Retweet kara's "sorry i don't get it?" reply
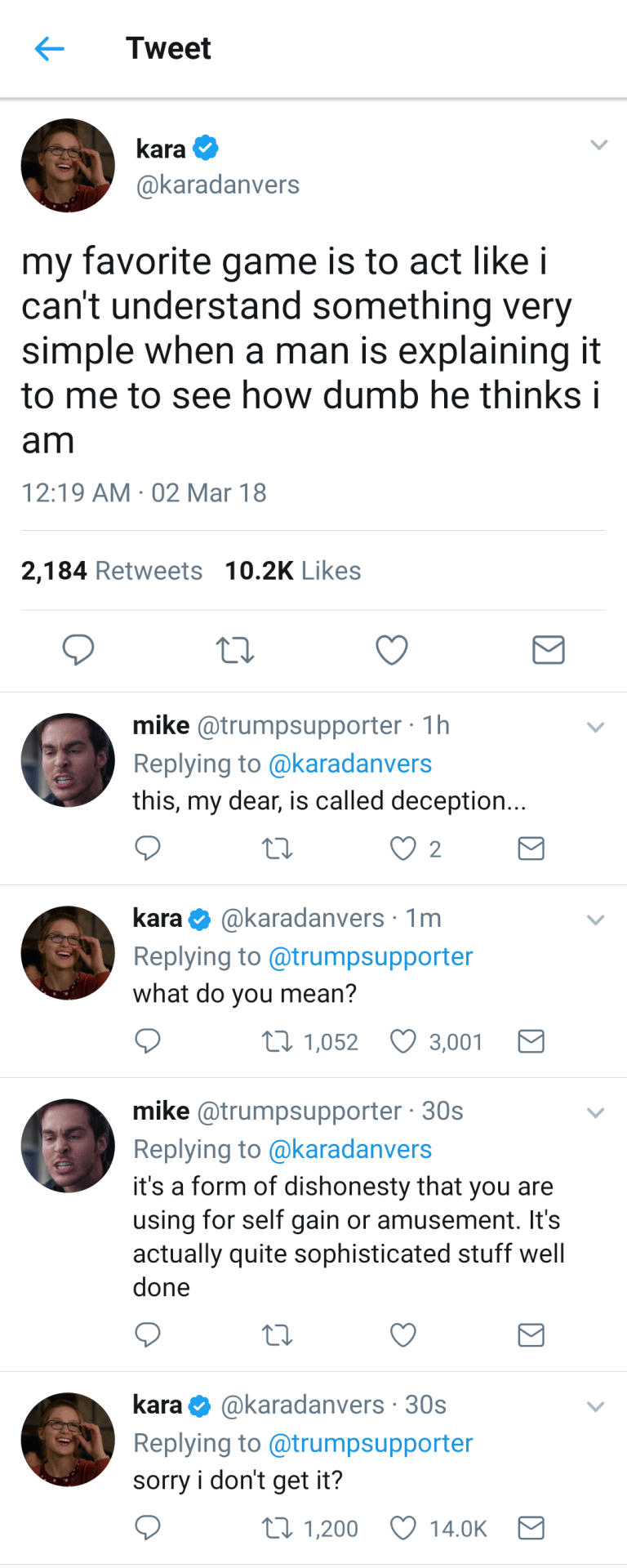627x1568 pixels. (278, 1528)
